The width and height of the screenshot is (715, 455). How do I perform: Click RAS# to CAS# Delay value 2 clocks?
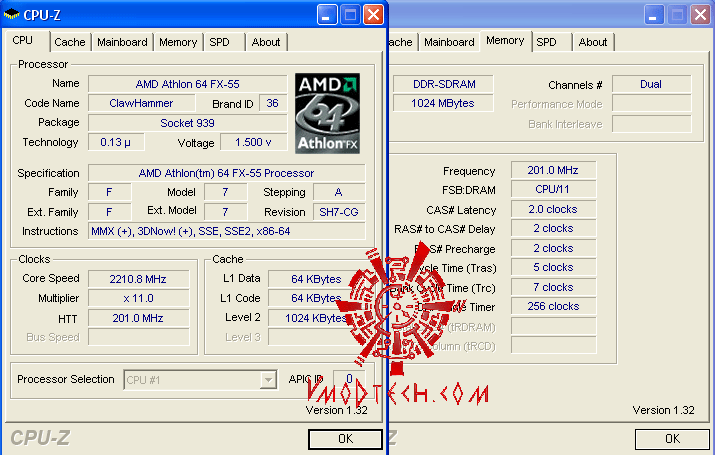click(553, 228)
